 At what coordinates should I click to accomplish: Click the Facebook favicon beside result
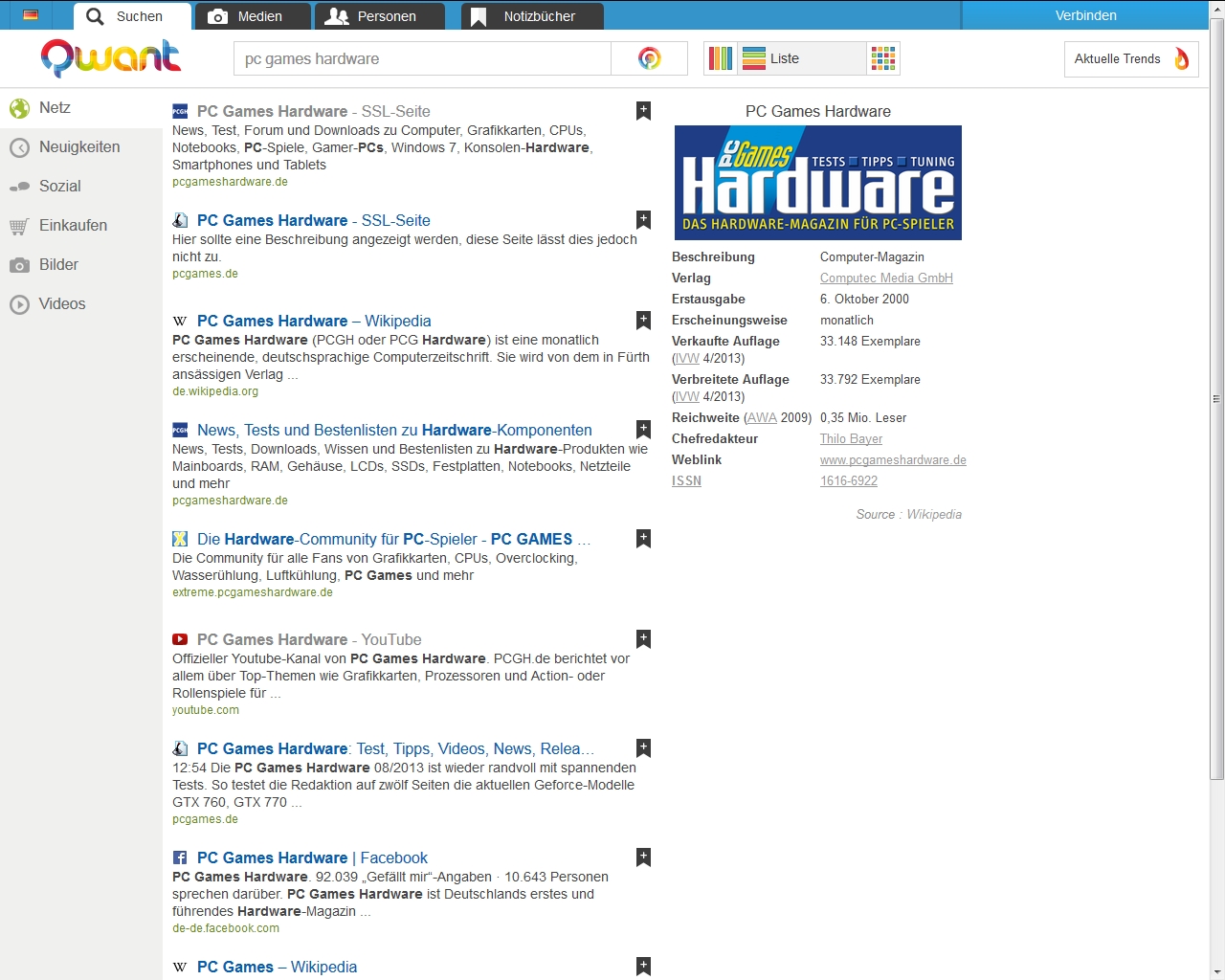[x=180, y=857]
